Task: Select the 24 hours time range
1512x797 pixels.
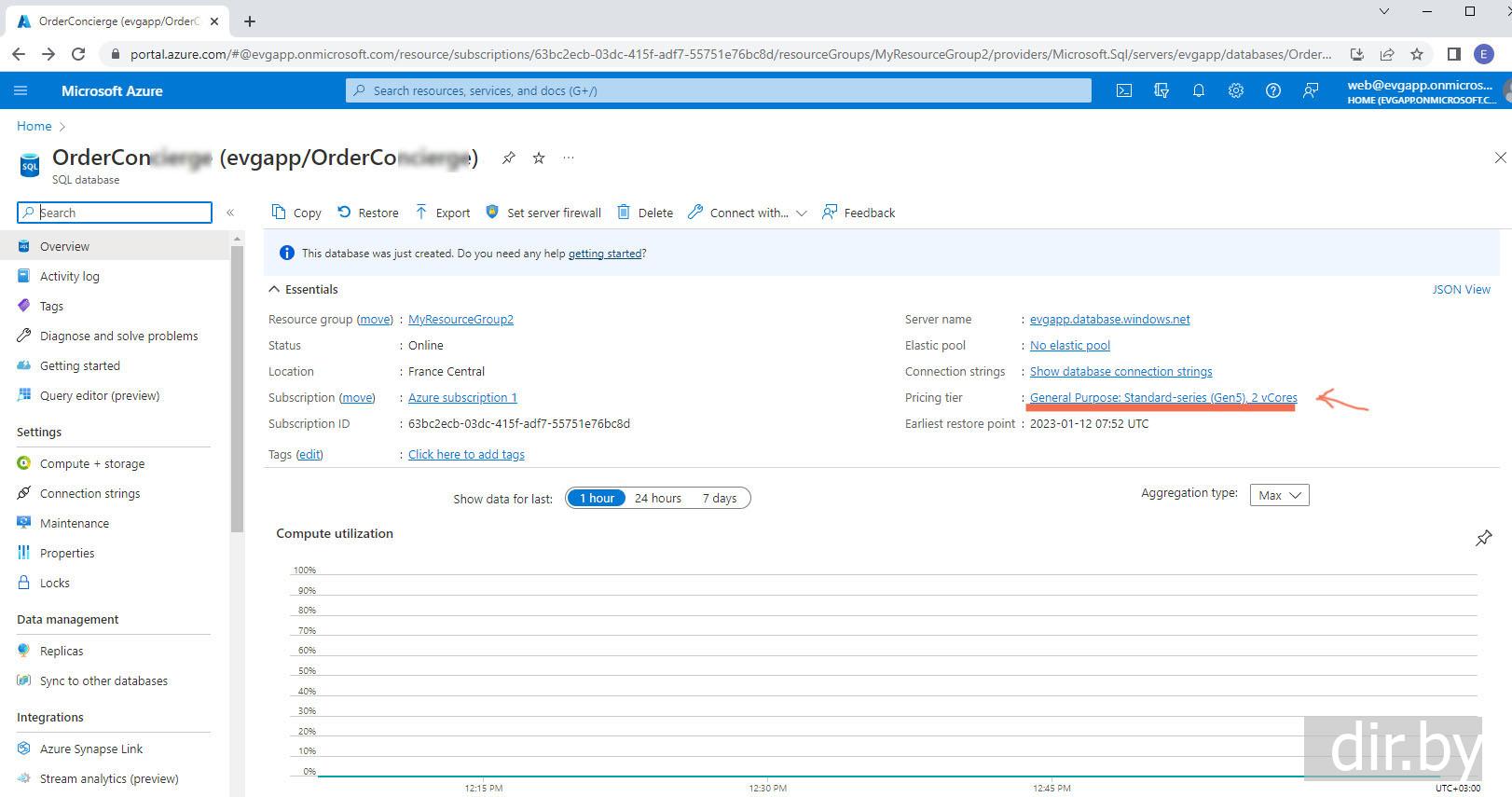Action: point(657,498)
